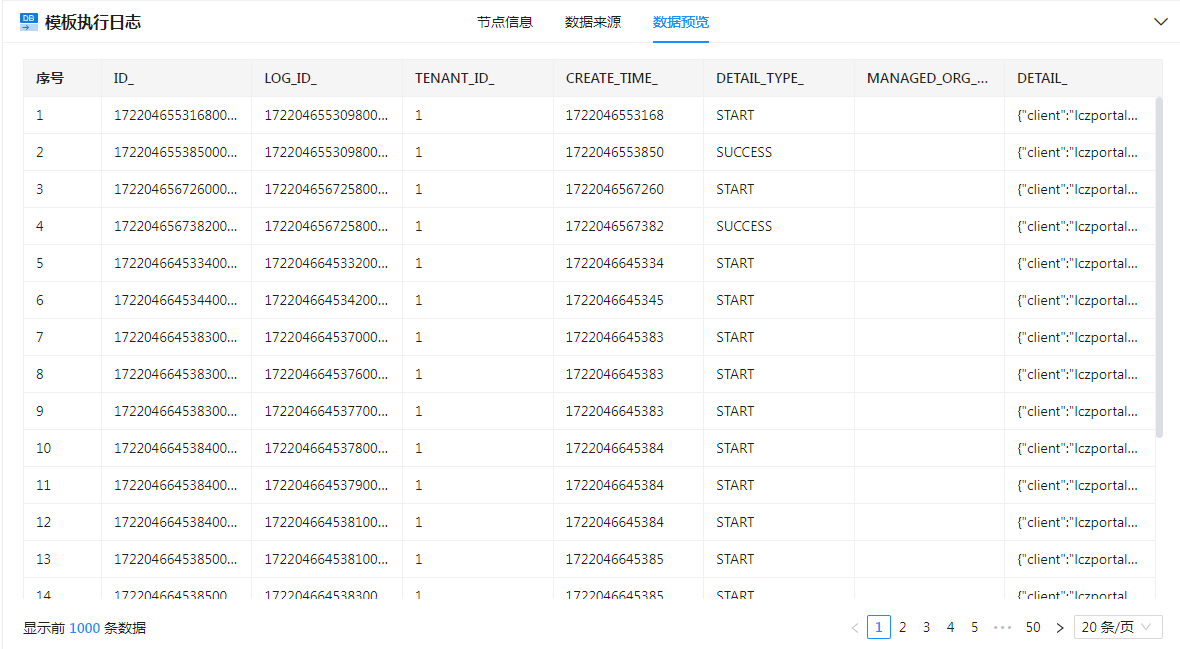Click the DB template icon beside title
Screen dimensions: 1180x649
tap(29, 21)
